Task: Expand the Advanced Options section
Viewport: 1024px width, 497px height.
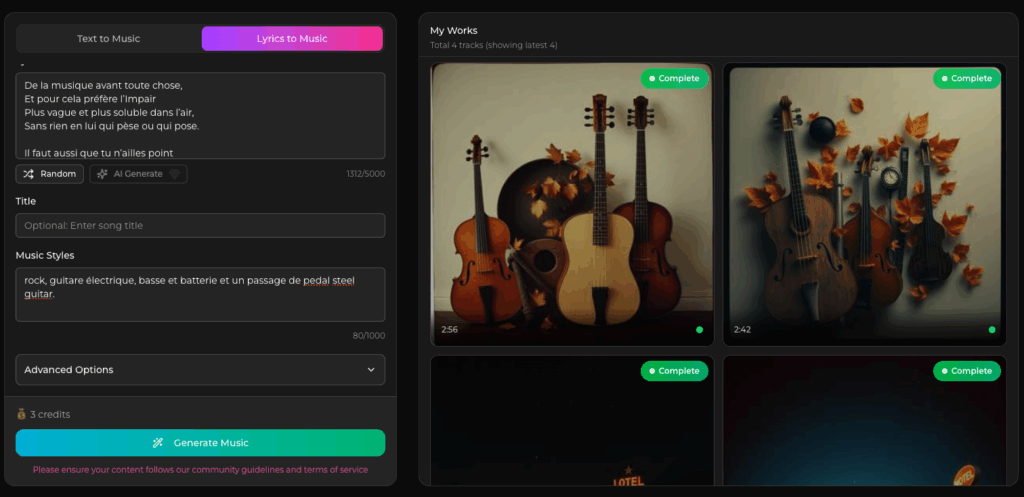Action: (x=200, y=370)
